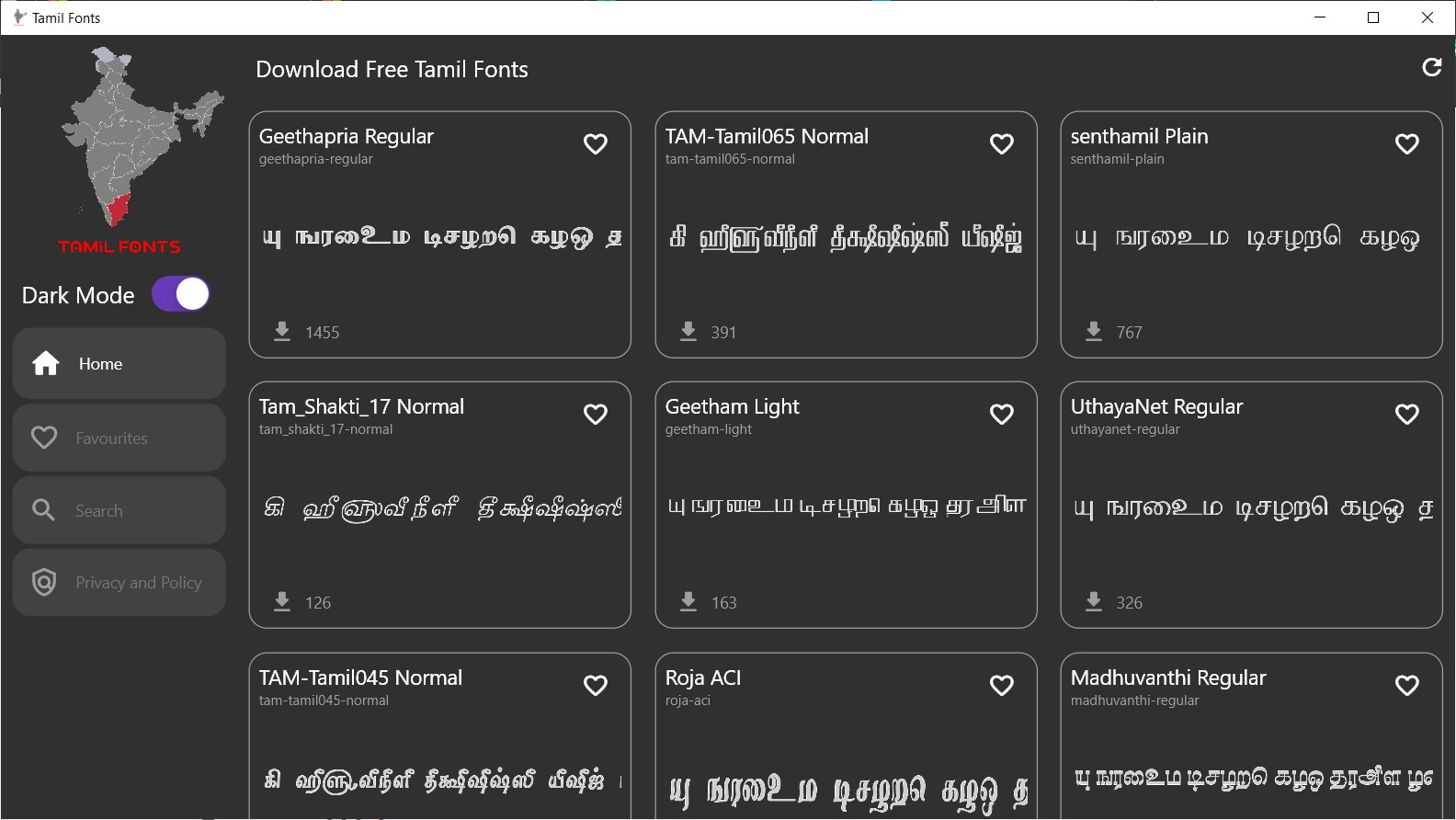1456x820 pixels.
Task: Maximize the Tamil Fonts window
Action: (1373, 17)
